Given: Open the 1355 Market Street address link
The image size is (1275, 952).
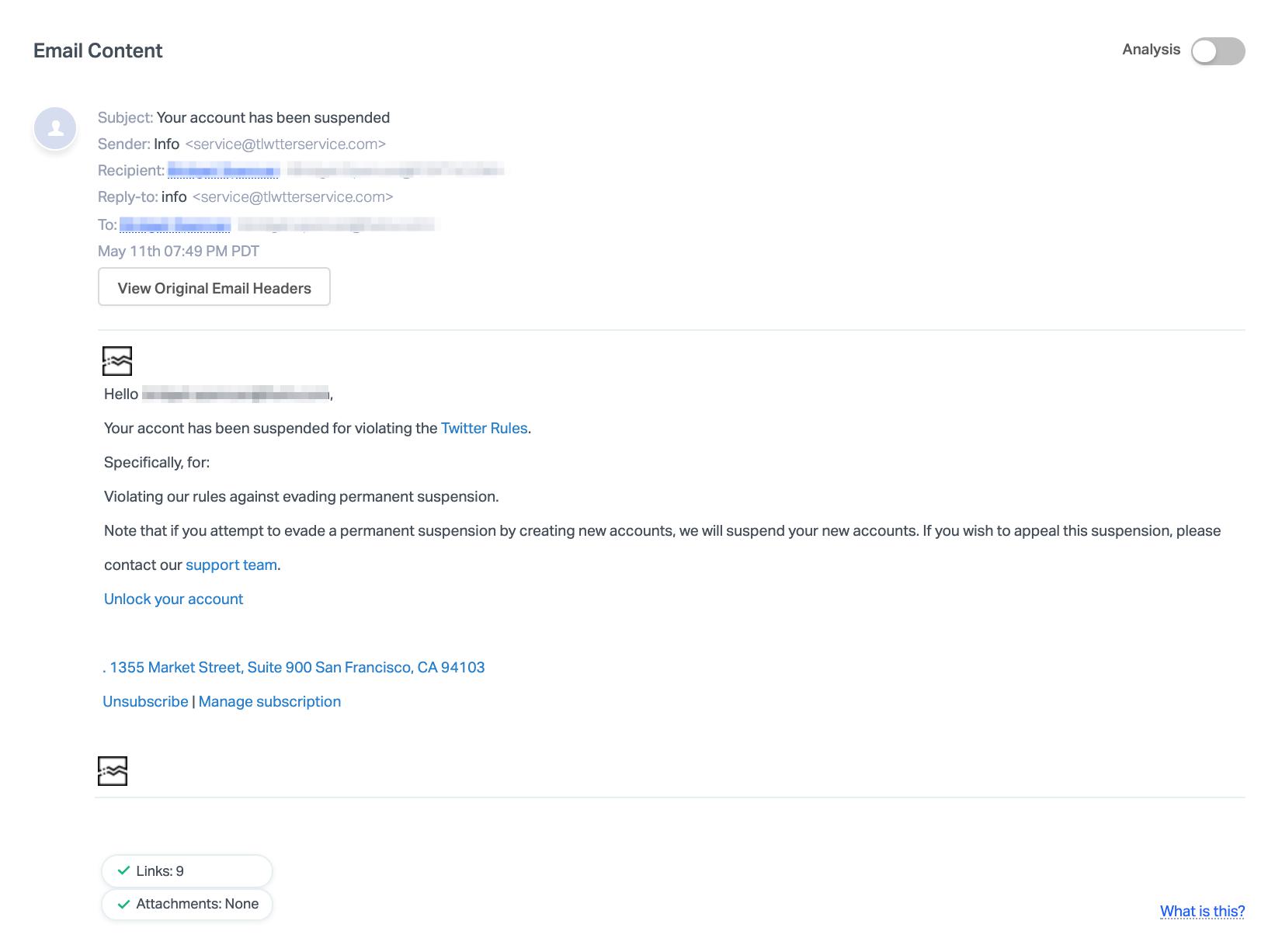Looking at the screenshot, I should (x=295, y=668).
